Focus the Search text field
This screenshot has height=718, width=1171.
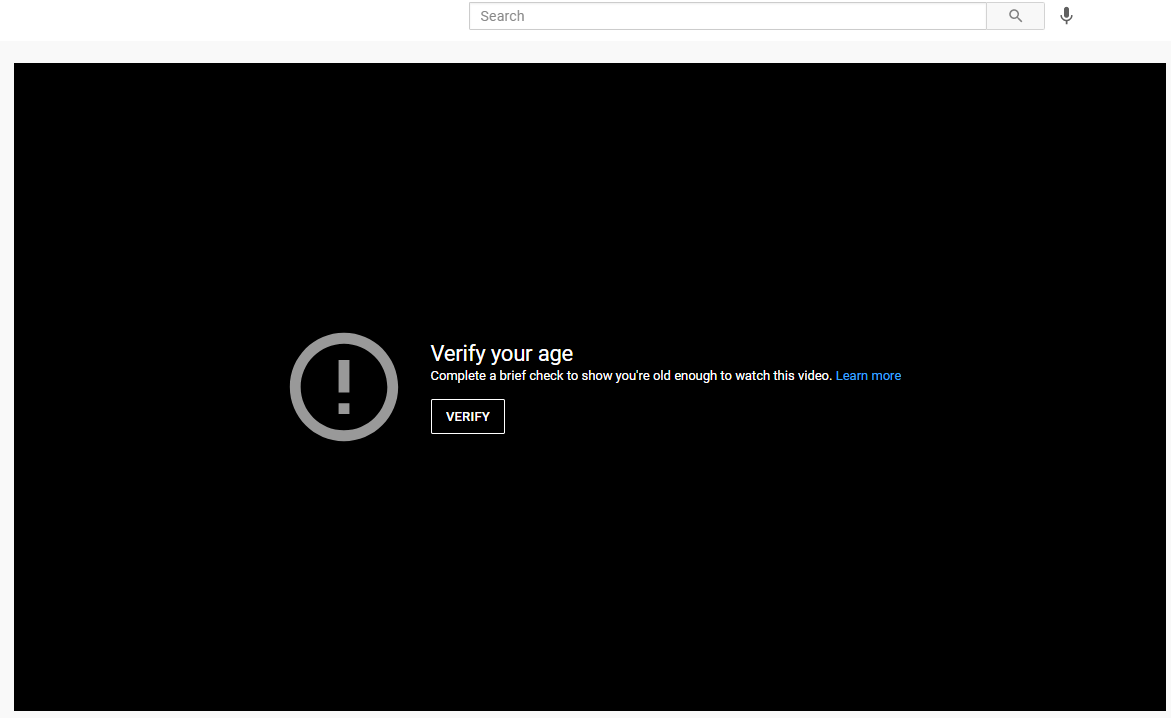(x=727, y=16)
